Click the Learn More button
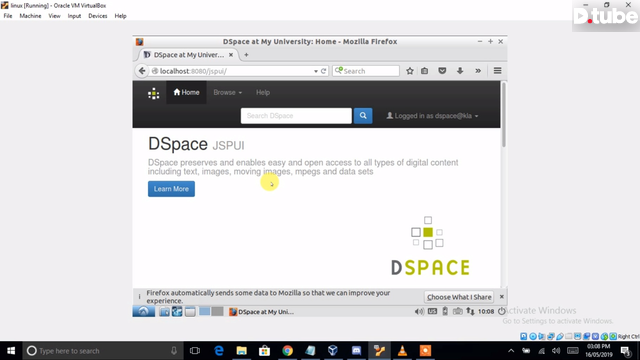This screenshot has width=640, height=360. click(x=171, y=189)
